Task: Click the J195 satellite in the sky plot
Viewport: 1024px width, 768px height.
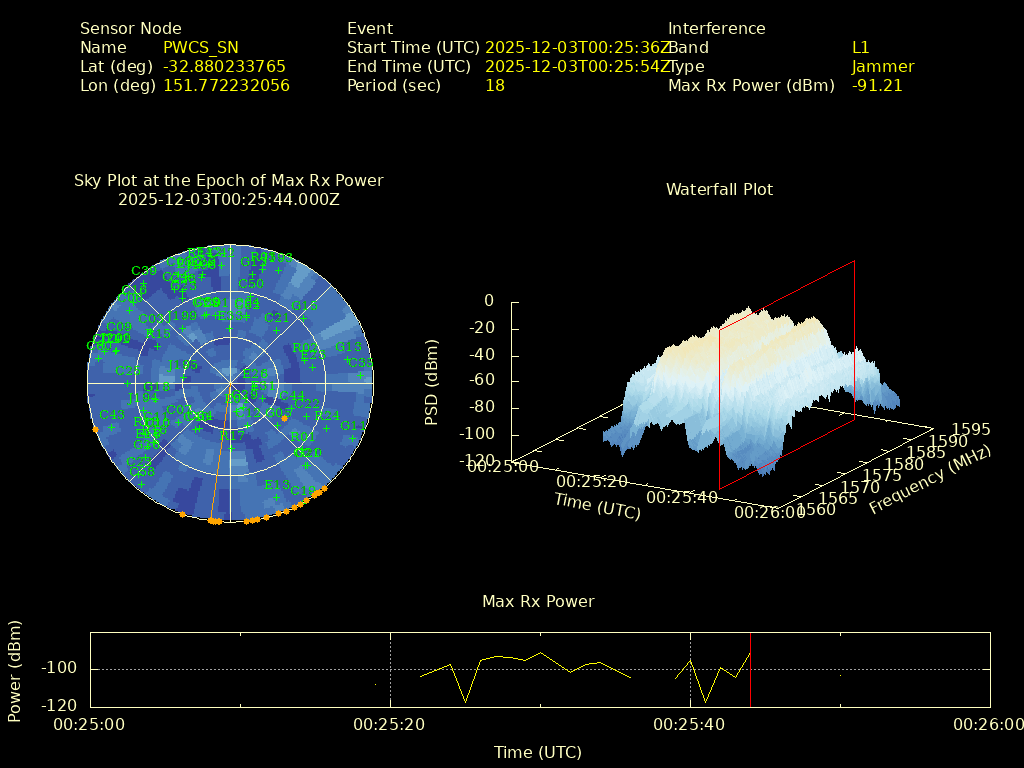Action: [183, 377]
